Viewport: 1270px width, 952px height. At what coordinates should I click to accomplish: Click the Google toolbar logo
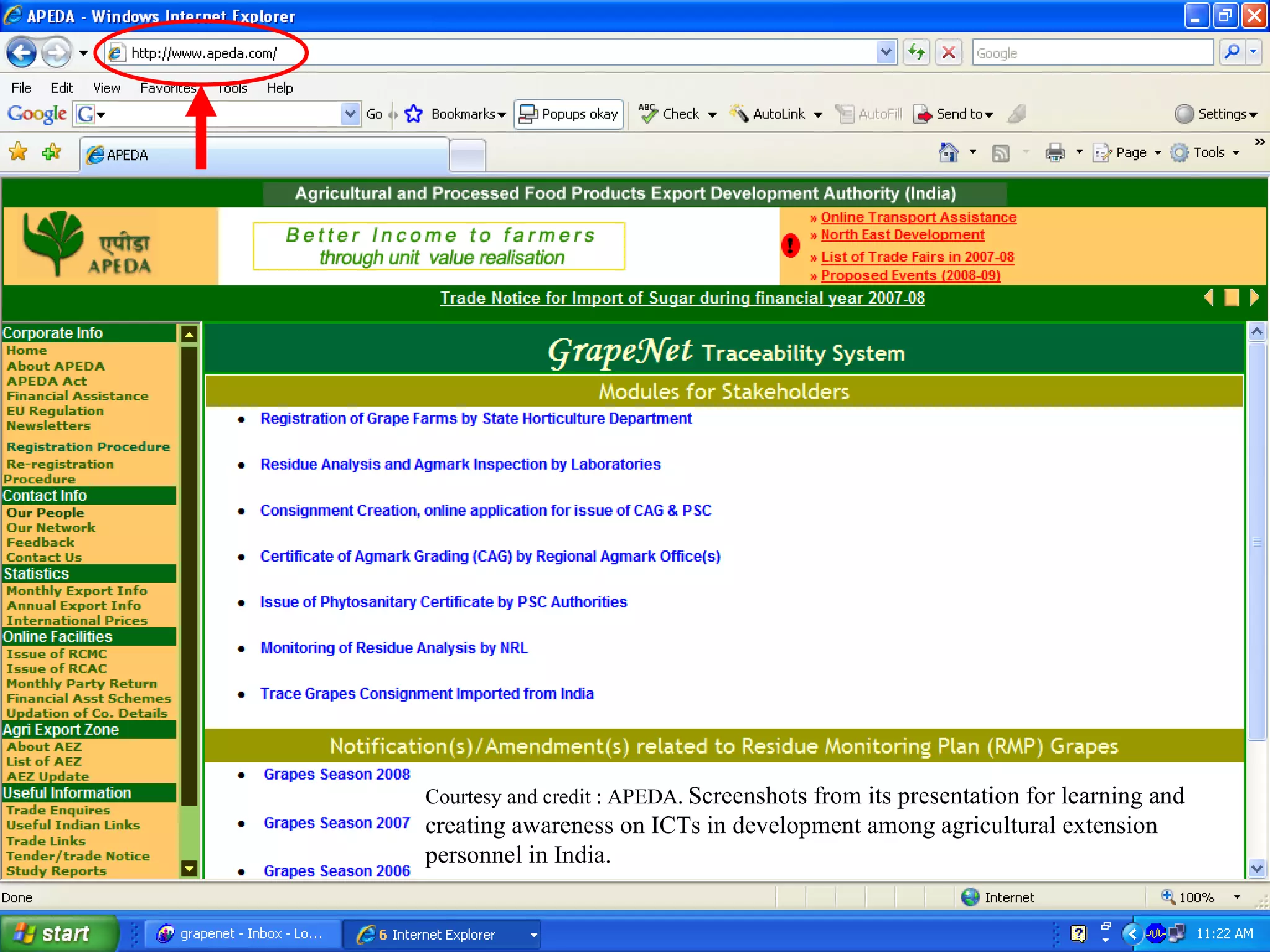tap(37, 114)
